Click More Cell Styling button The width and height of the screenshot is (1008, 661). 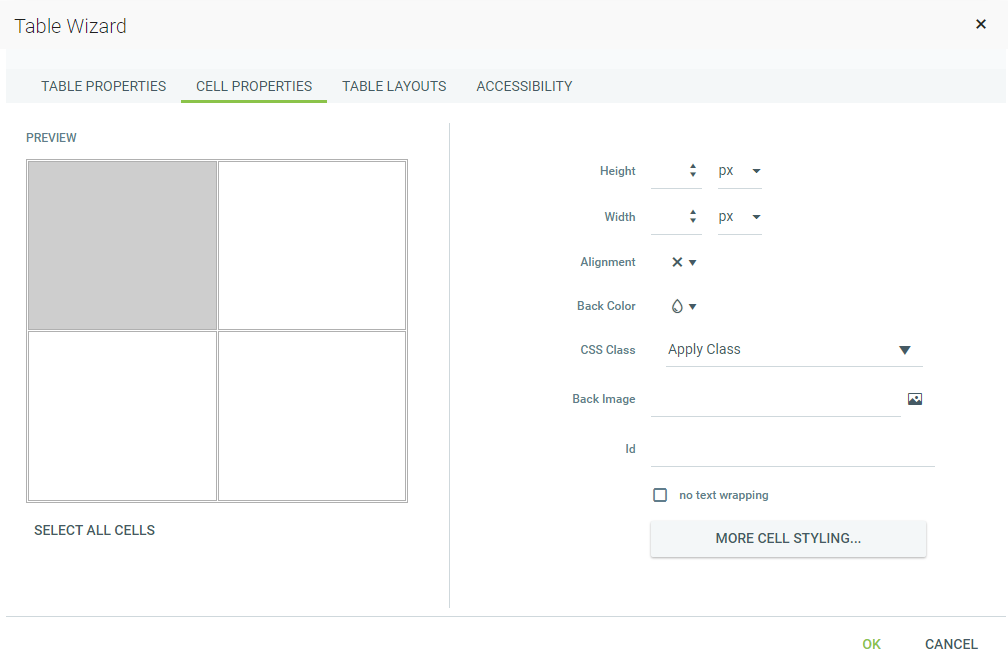coord(788,539)
